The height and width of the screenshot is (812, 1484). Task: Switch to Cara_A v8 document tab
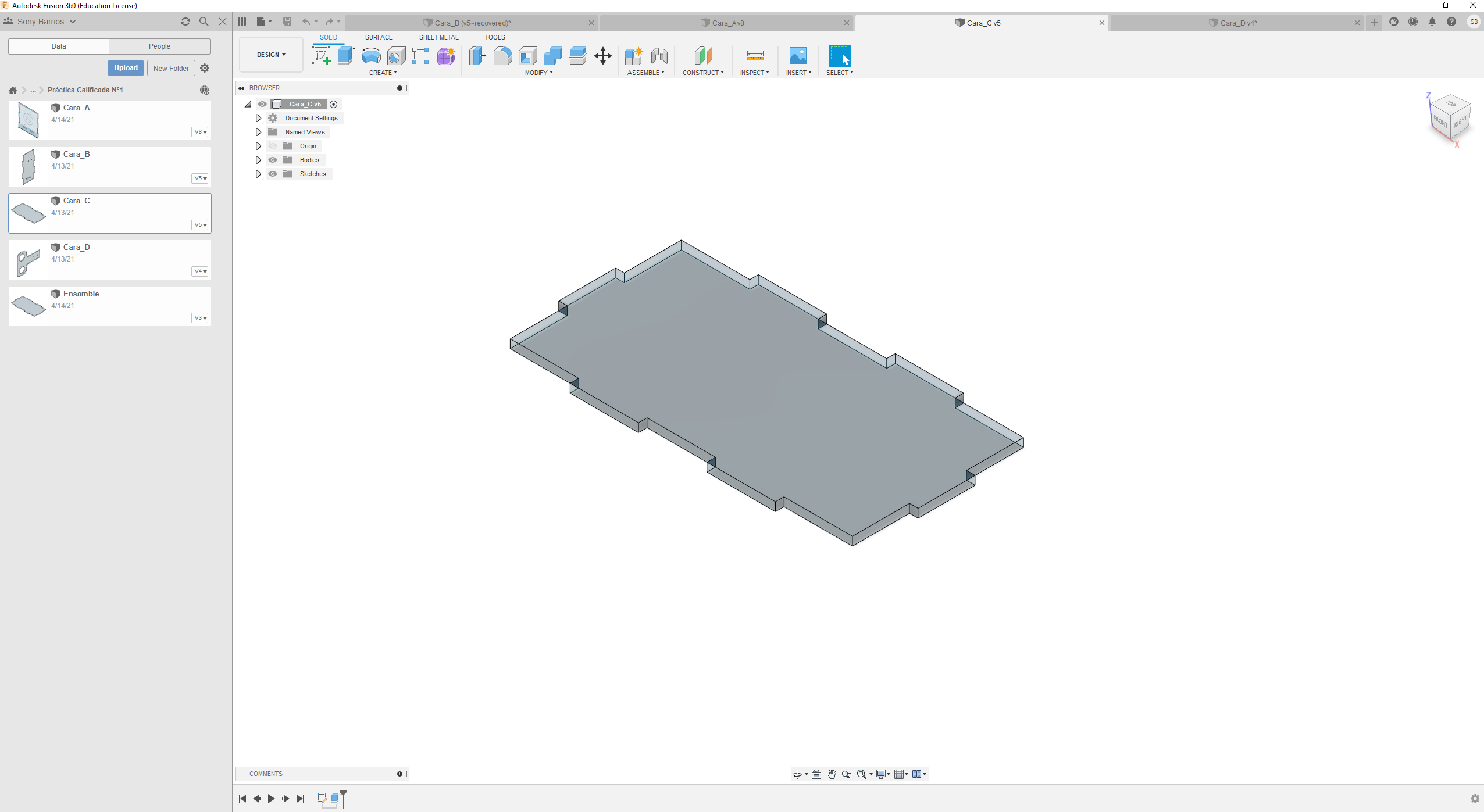tap(726, 23)
